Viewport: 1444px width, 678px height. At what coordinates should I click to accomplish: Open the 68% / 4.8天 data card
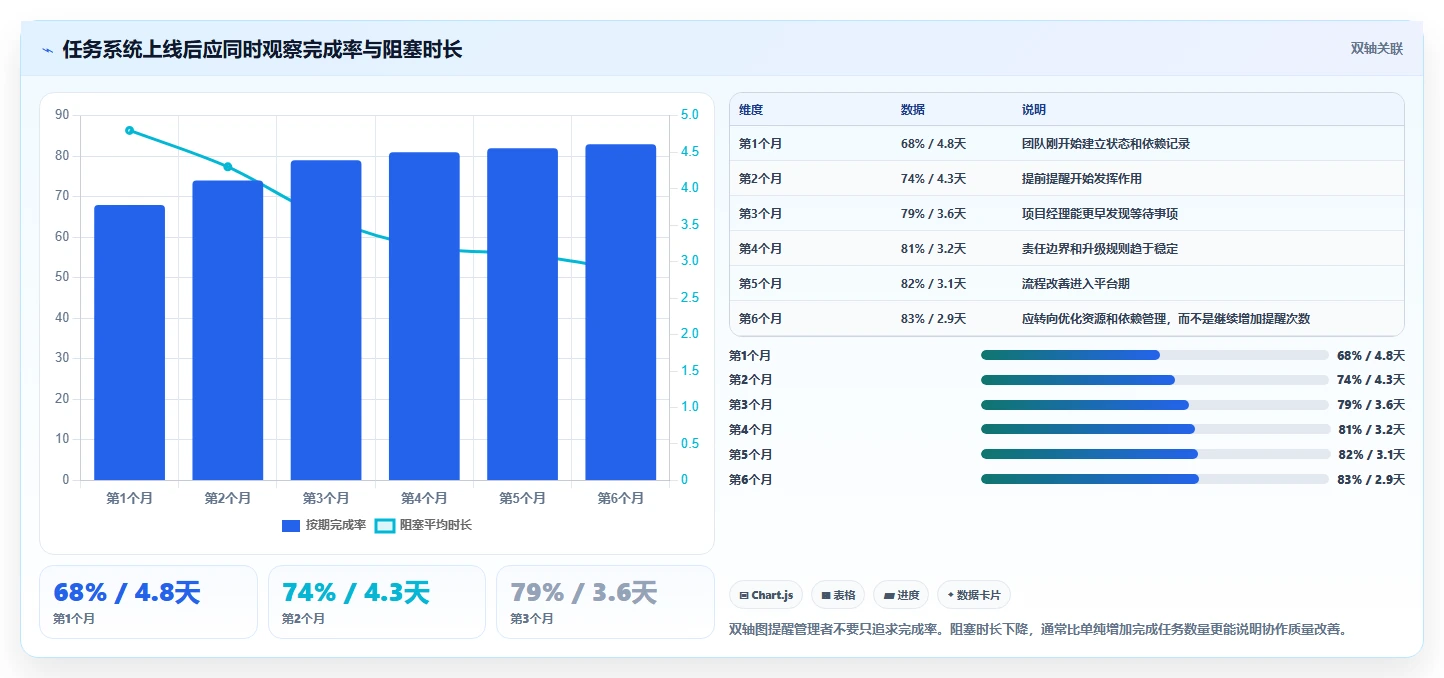(148, 602)
